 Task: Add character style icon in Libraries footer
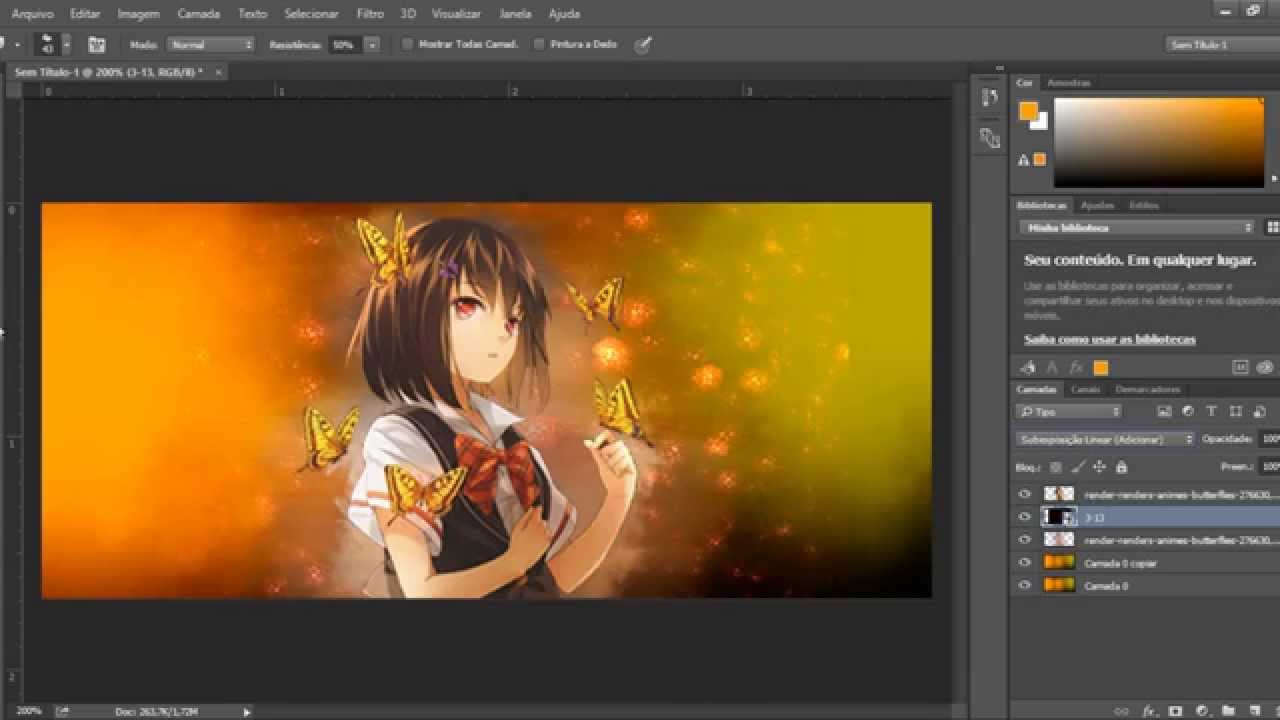[1052, 367]
